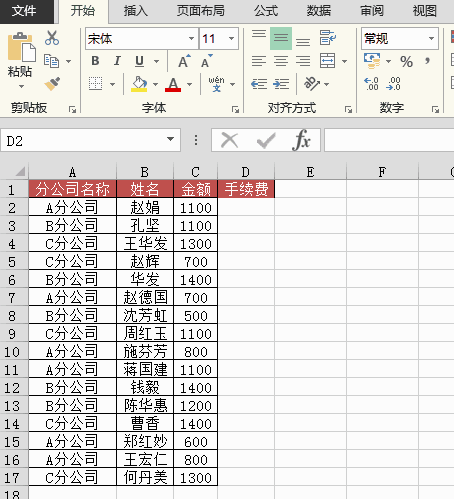
Task: Click the select-all corner triangle
Action: point(21,171)
